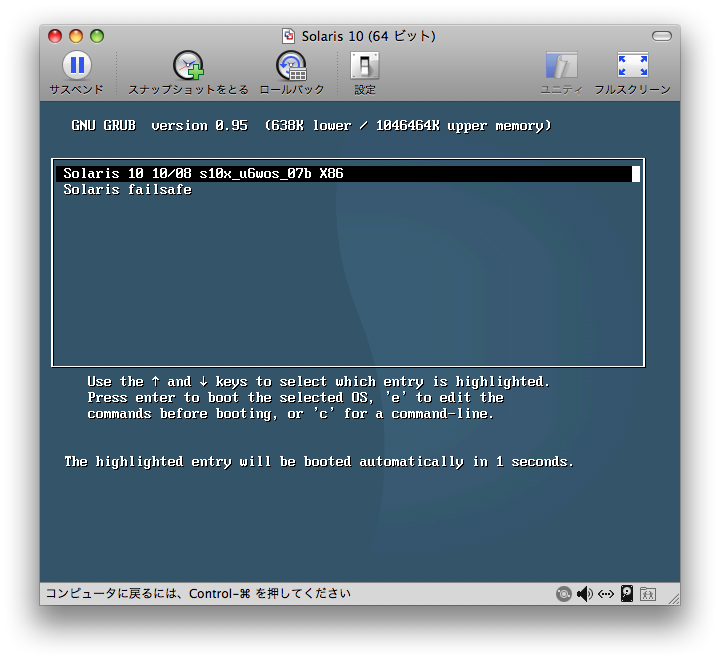This screenshot has width=720, height=660.
Task: Click the hard disk status icon
Action: (x=627, y=594)
